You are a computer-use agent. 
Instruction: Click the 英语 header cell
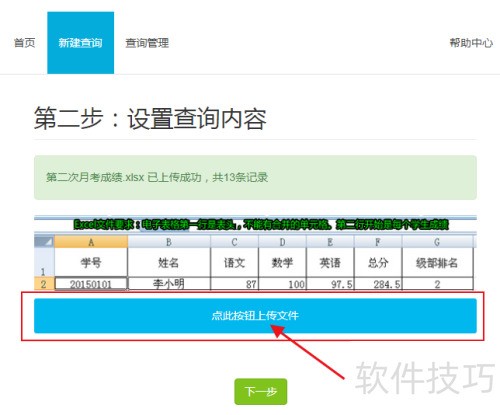coord(330,262)
